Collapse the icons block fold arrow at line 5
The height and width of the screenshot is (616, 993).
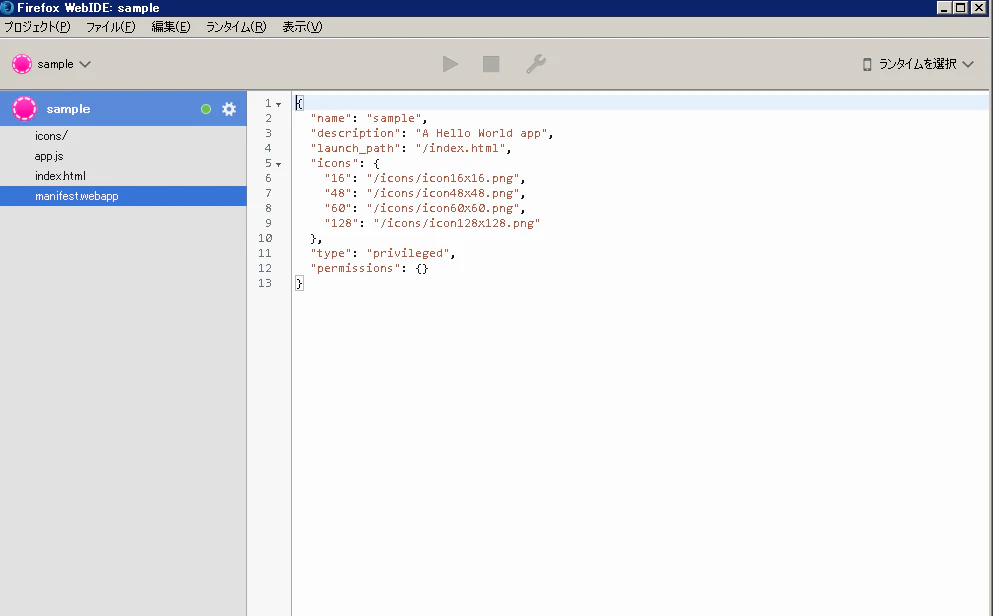coord(278,164)
